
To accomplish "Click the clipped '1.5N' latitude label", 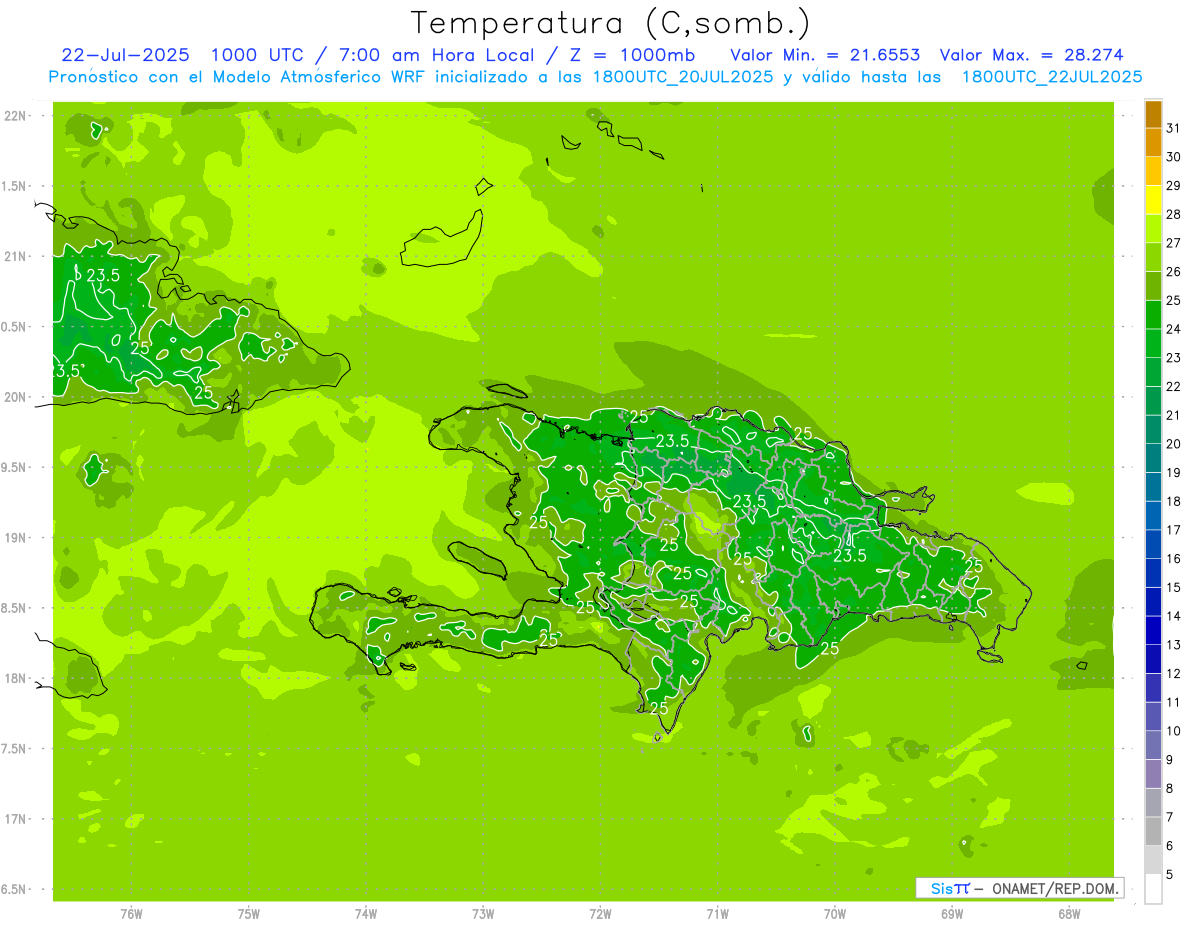I will (x=15, y=186).
